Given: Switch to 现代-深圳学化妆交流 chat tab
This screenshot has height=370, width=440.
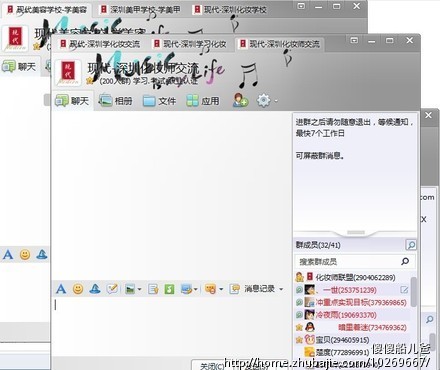Looking at the screenshot, I should 100,44.
